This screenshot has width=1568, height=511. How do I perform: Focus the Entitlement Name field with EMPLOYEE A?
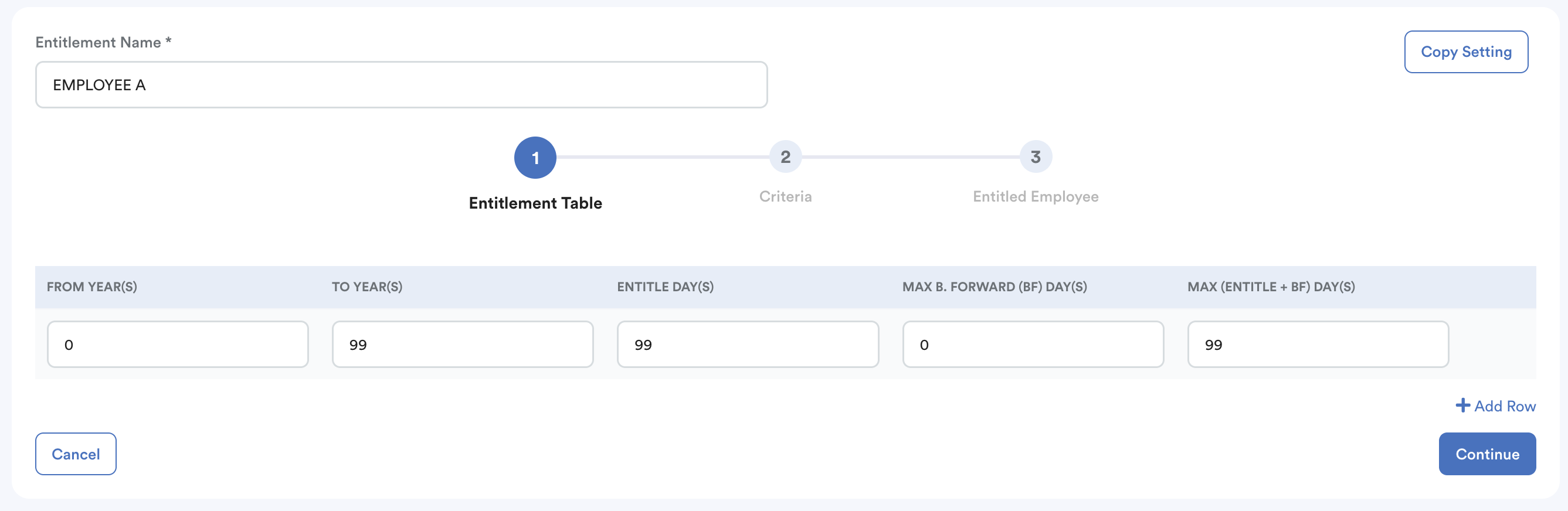401,84
